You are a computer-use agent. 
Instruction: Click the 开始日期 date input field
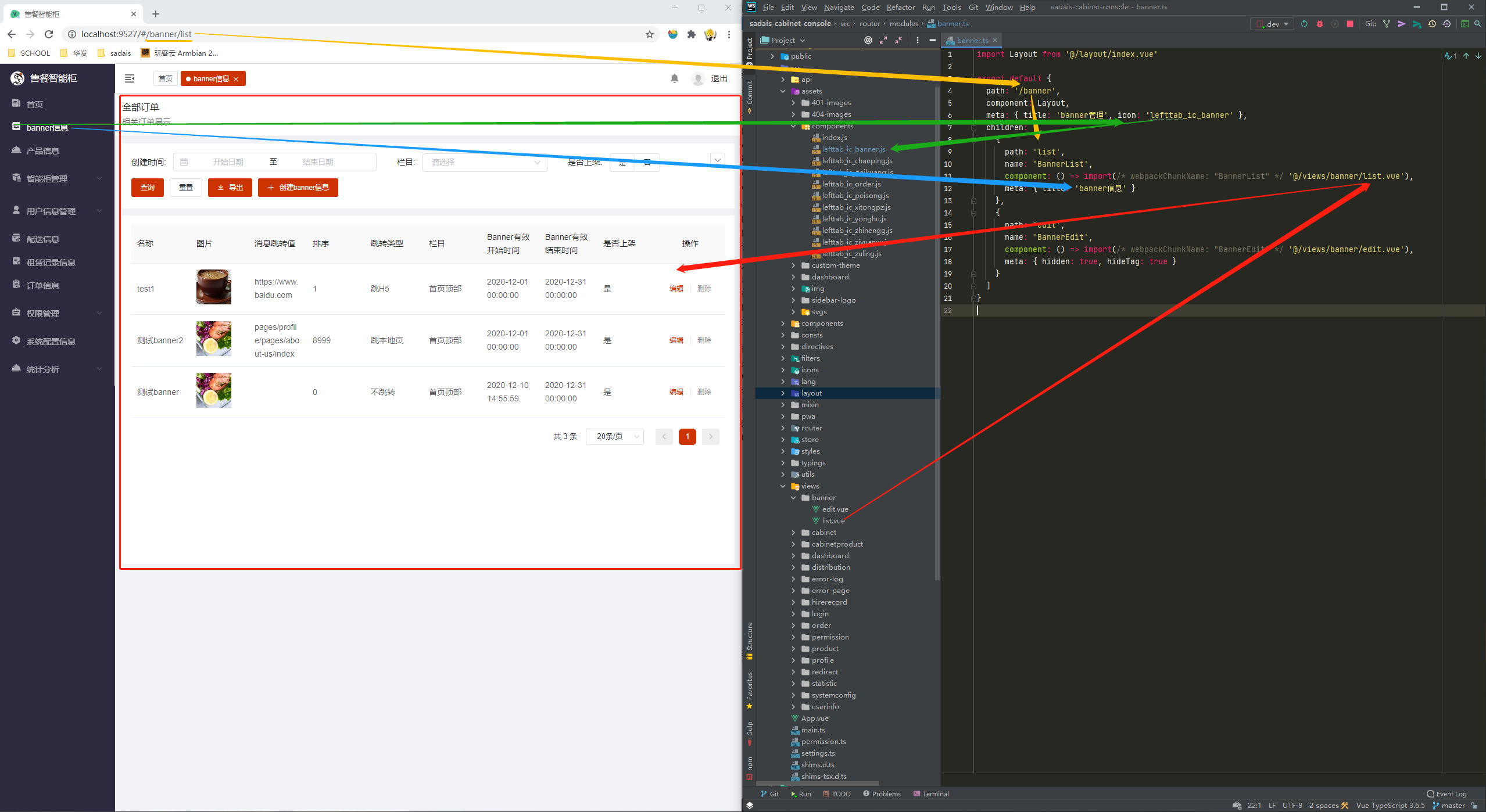pyautogui.click(x=228, y=162)
